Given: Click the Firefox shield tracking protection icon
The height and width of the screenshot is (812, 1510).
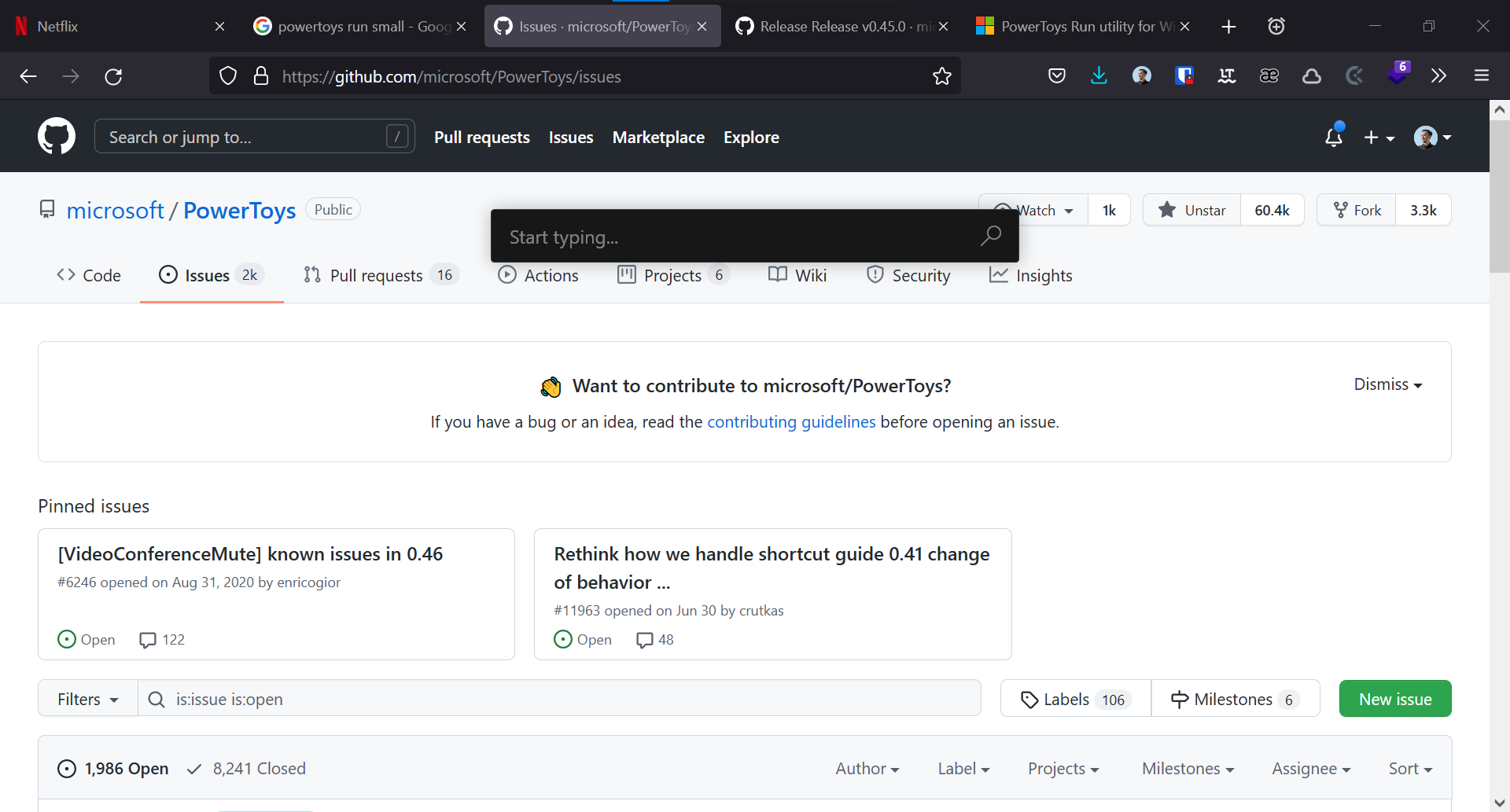Looking at the screenshot, I should 228,76.
